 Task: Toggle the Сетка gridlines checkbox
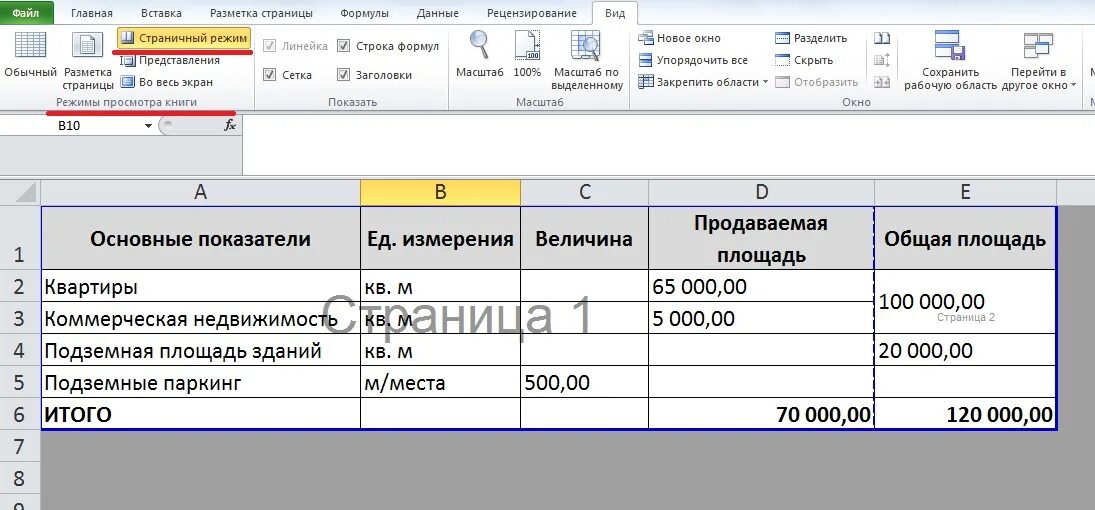(270, 75)
